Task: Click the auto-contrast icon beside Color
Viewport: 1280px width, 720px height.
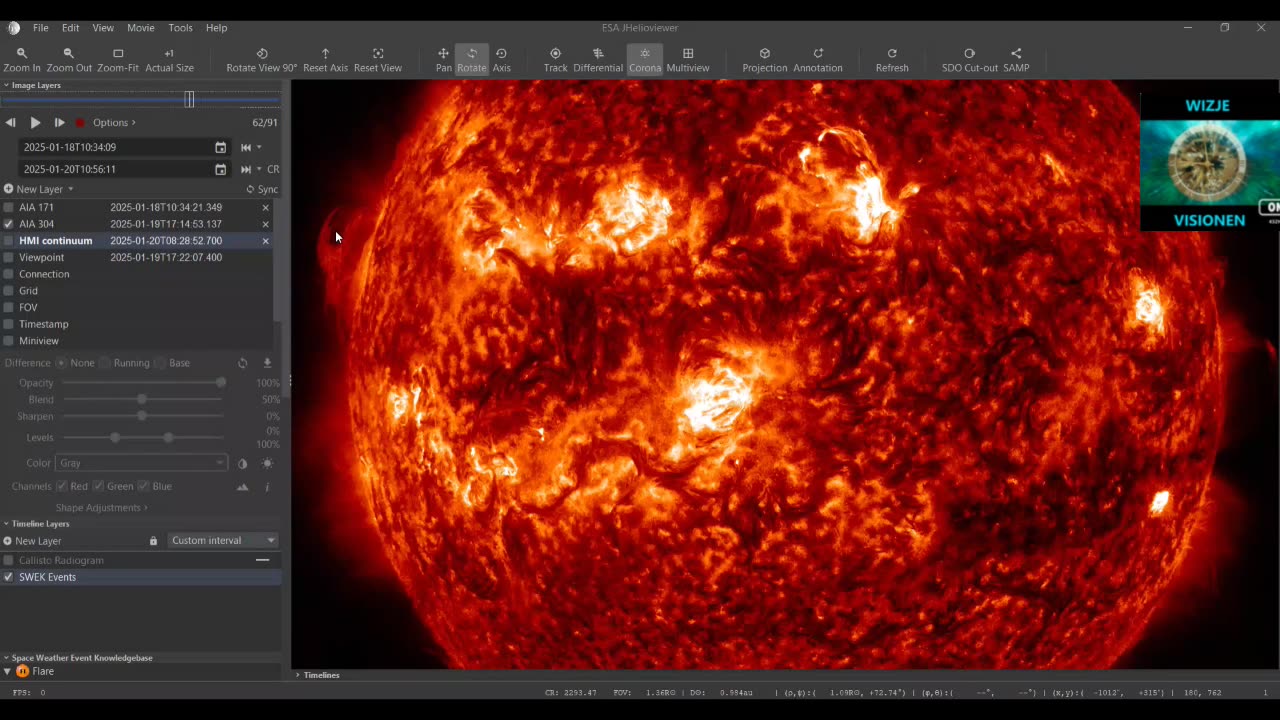Action: point(242,463)
